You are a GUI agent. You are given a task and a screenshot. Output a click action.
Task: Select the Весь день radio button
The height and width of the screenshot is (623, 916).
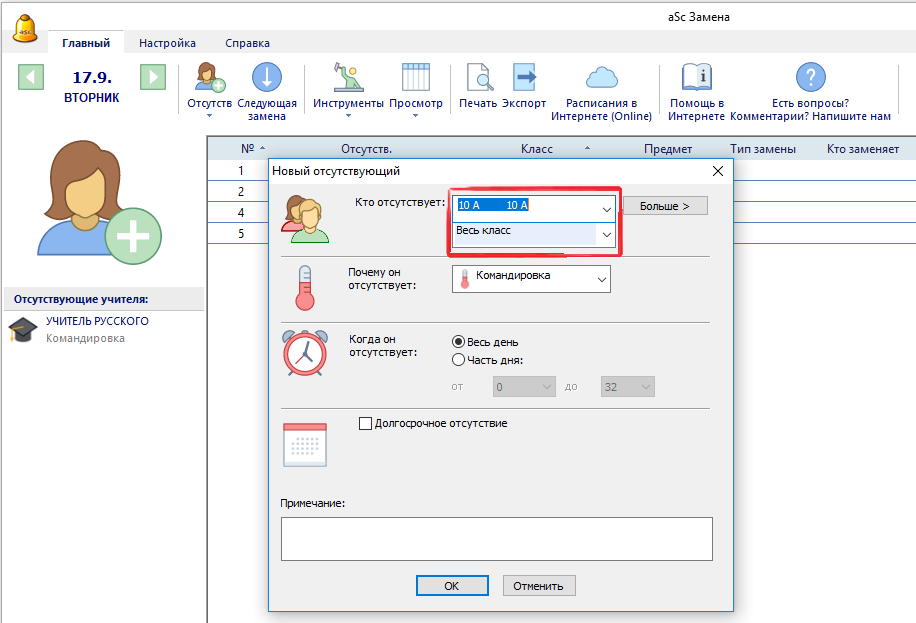tap(459, 342)
